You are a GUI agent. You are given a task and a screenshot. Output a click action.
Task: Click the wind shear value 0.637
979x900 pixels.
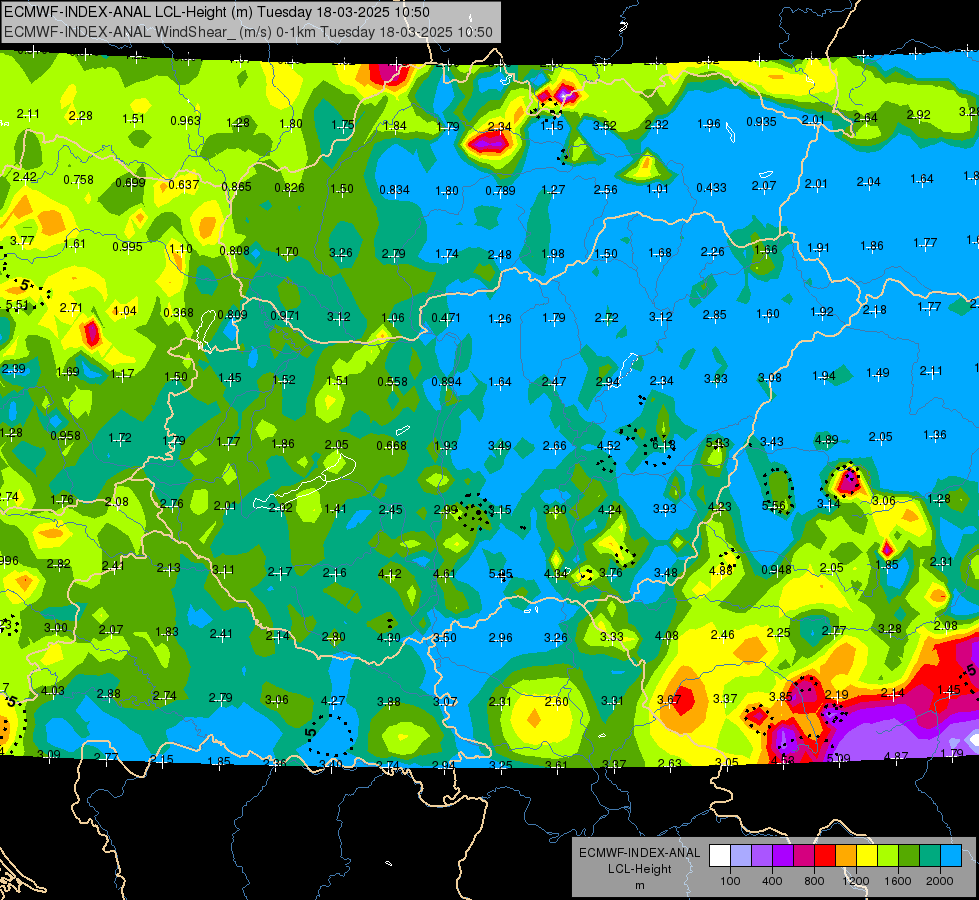click(x=184, y=185)
